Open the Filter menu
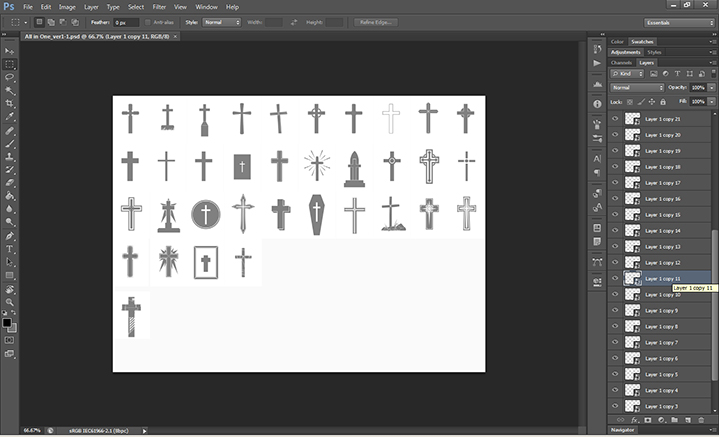 [159, 6]
